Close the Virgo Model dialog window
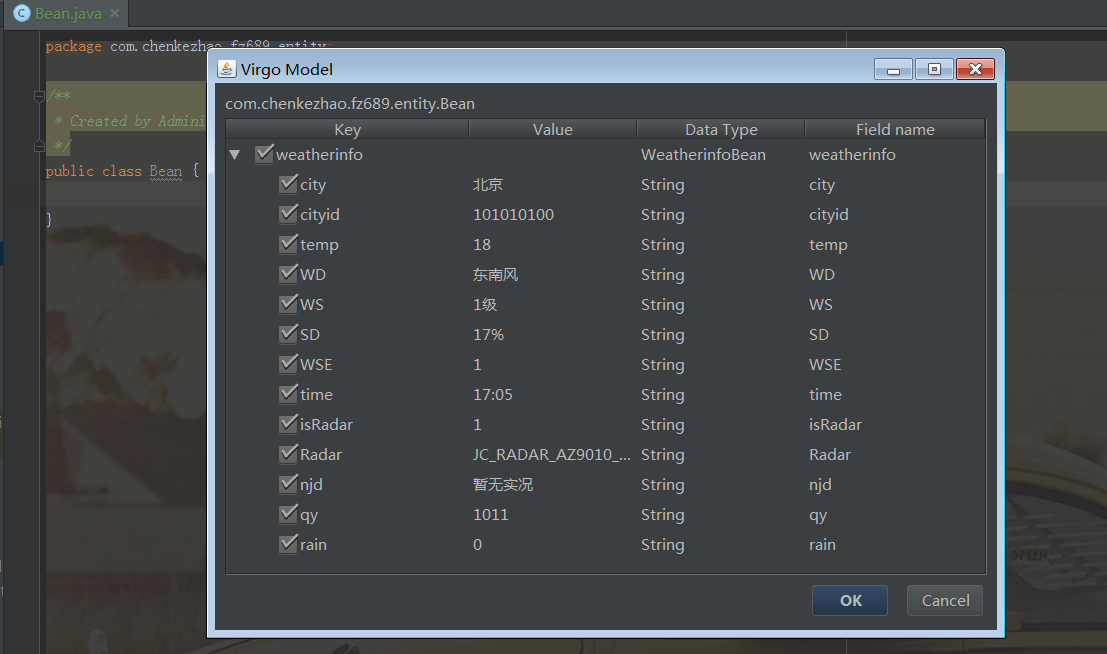Screen dimensions: 1107x654 974,69
